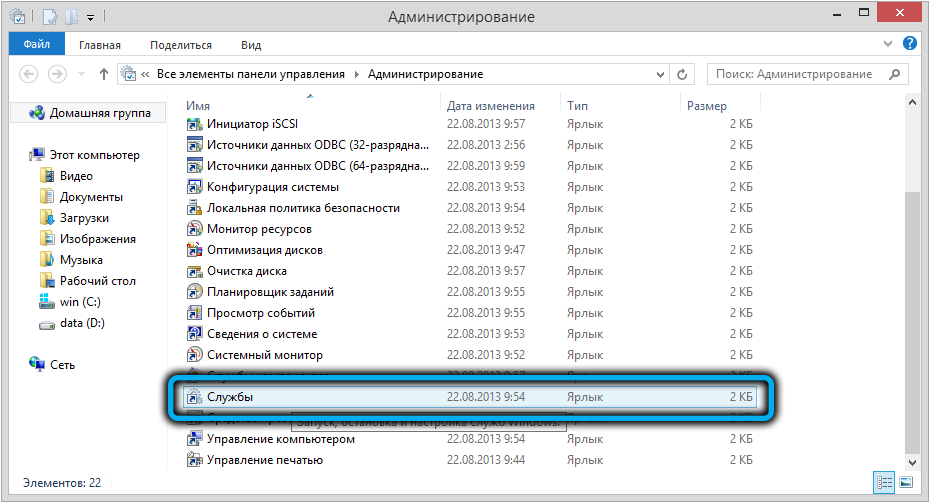Sort by the Дата изменения column header

[490, 105]
